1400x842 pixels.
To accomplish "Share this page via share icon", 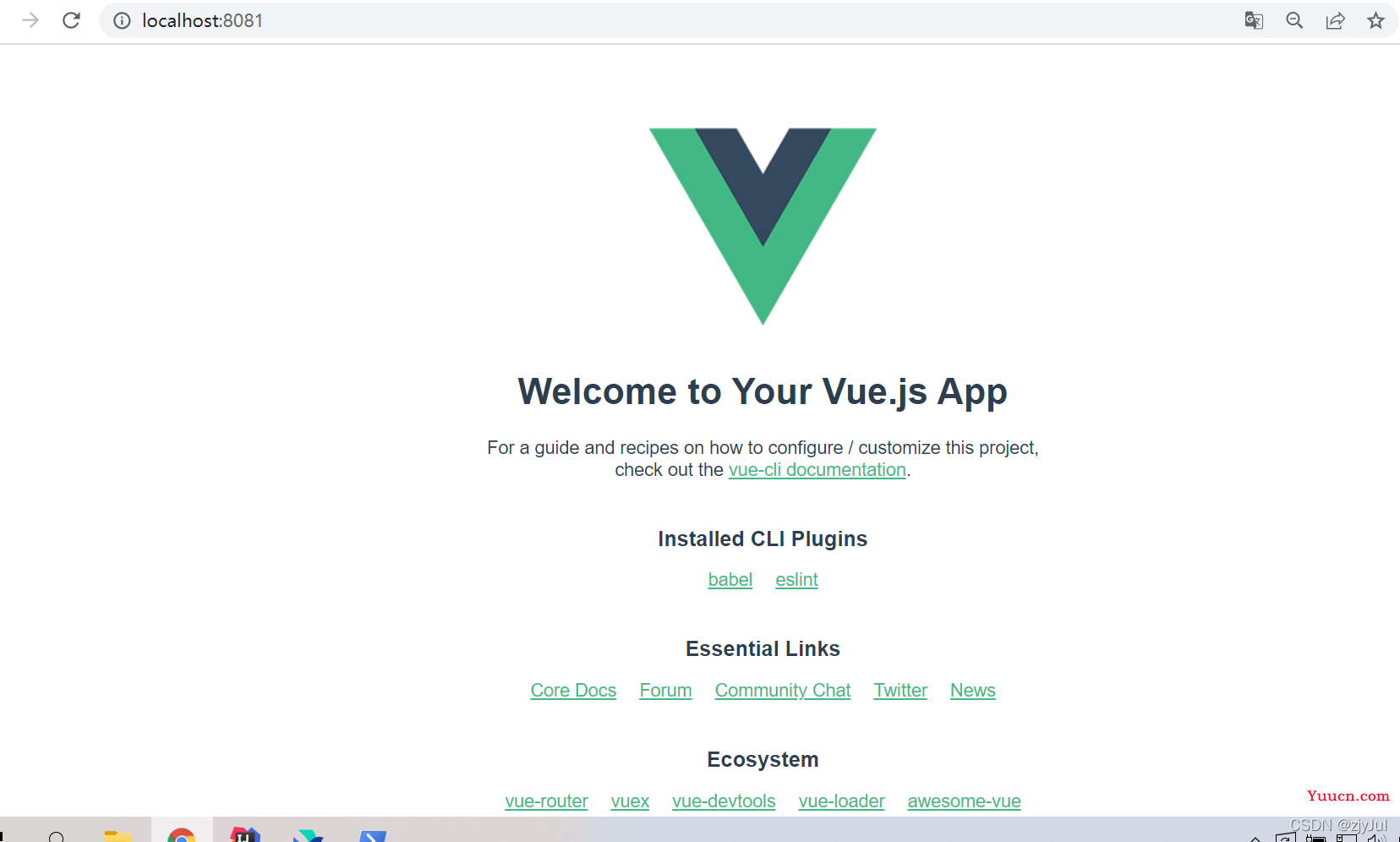I will tap(1336, 20).
